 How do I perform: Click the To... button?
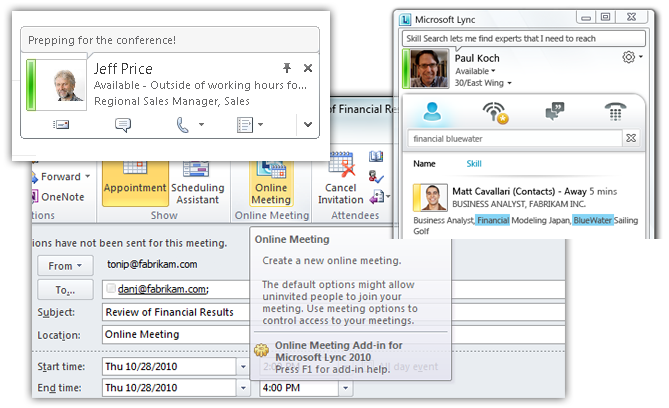(65, 290)
